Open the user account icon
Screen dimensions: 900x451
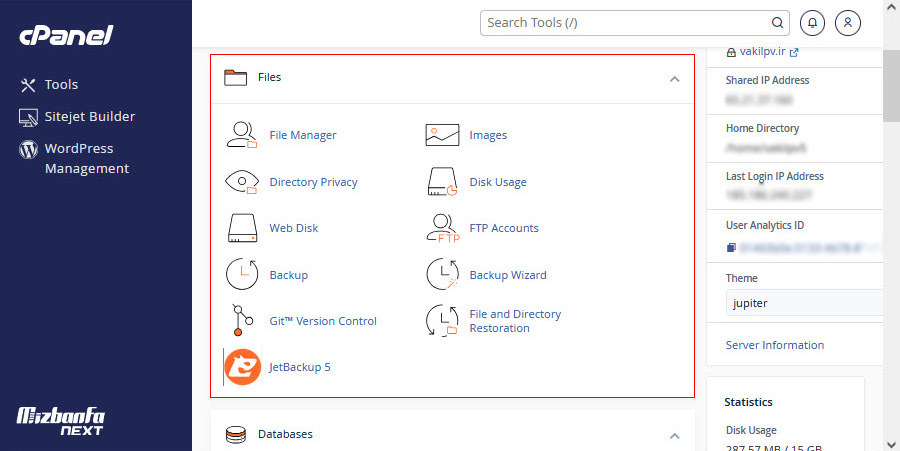(848, 23)
